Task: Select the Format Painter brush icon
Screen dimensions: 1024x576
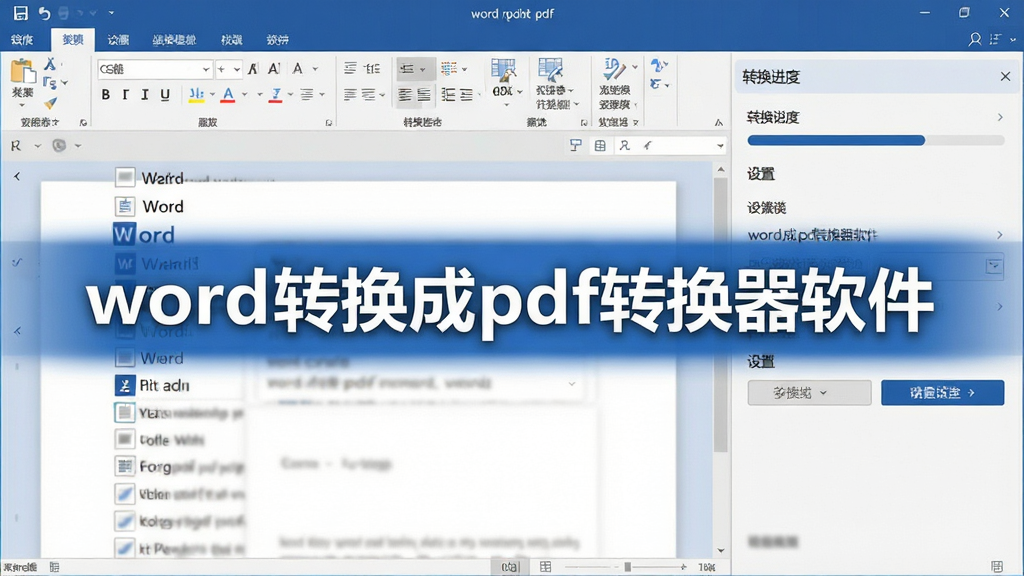Action: pos(50,103)
